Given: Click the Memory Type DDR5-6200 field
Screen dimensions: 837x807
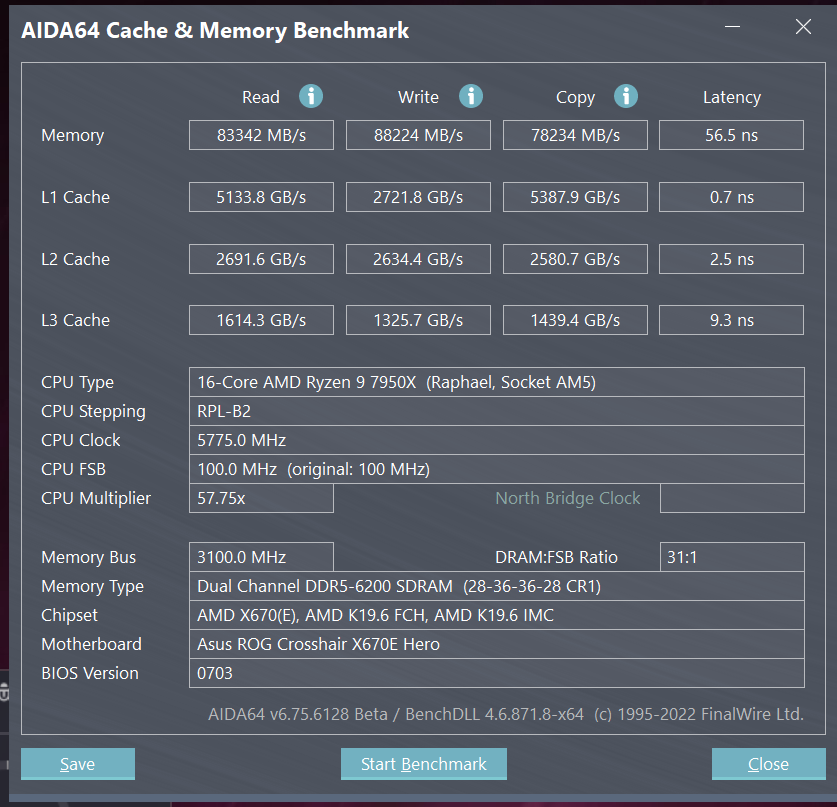Looking at the screenshot, I should coord(497,586).
